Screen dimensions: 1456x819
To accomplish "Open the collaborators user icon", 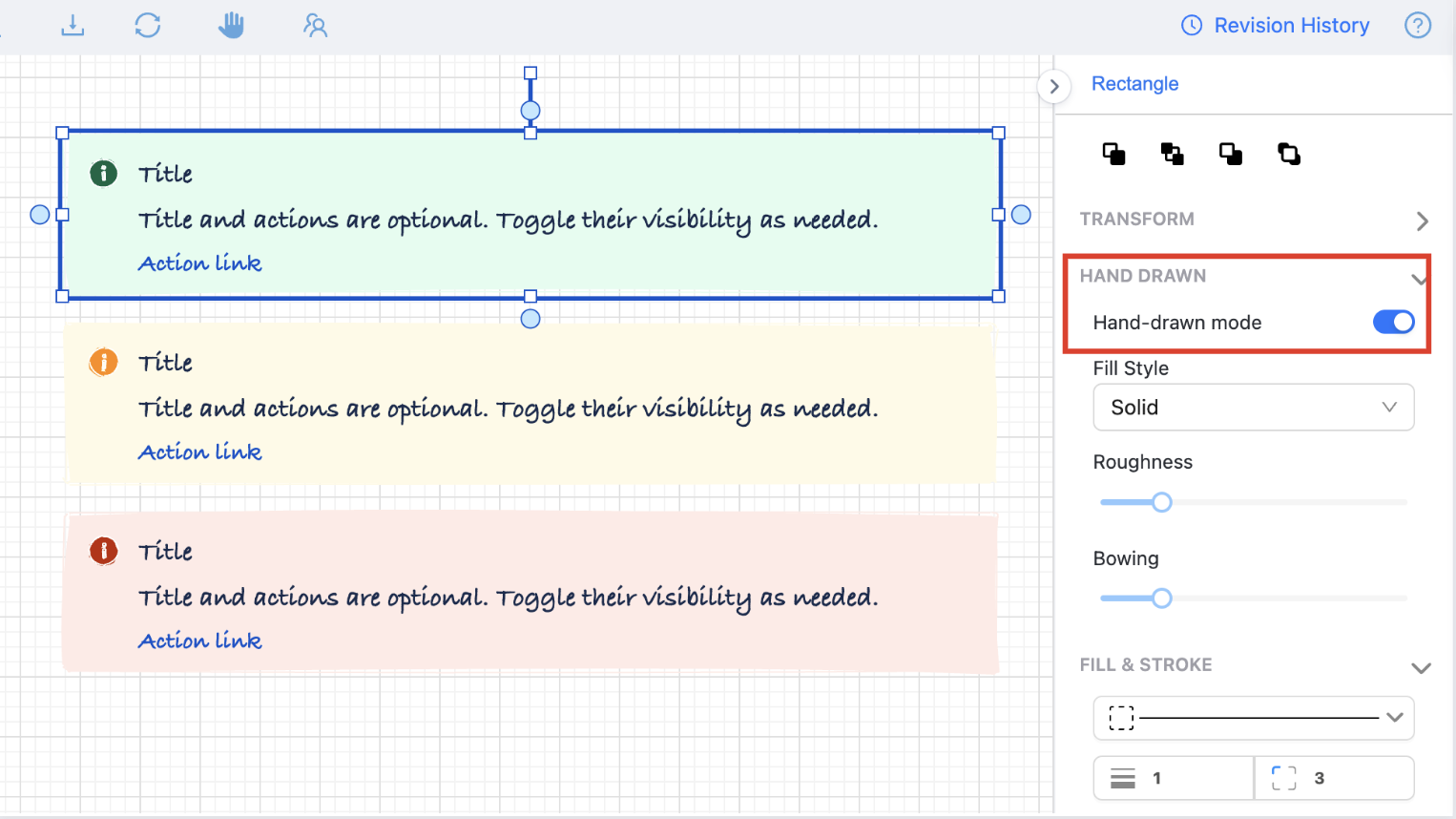I will pos(315,25).
